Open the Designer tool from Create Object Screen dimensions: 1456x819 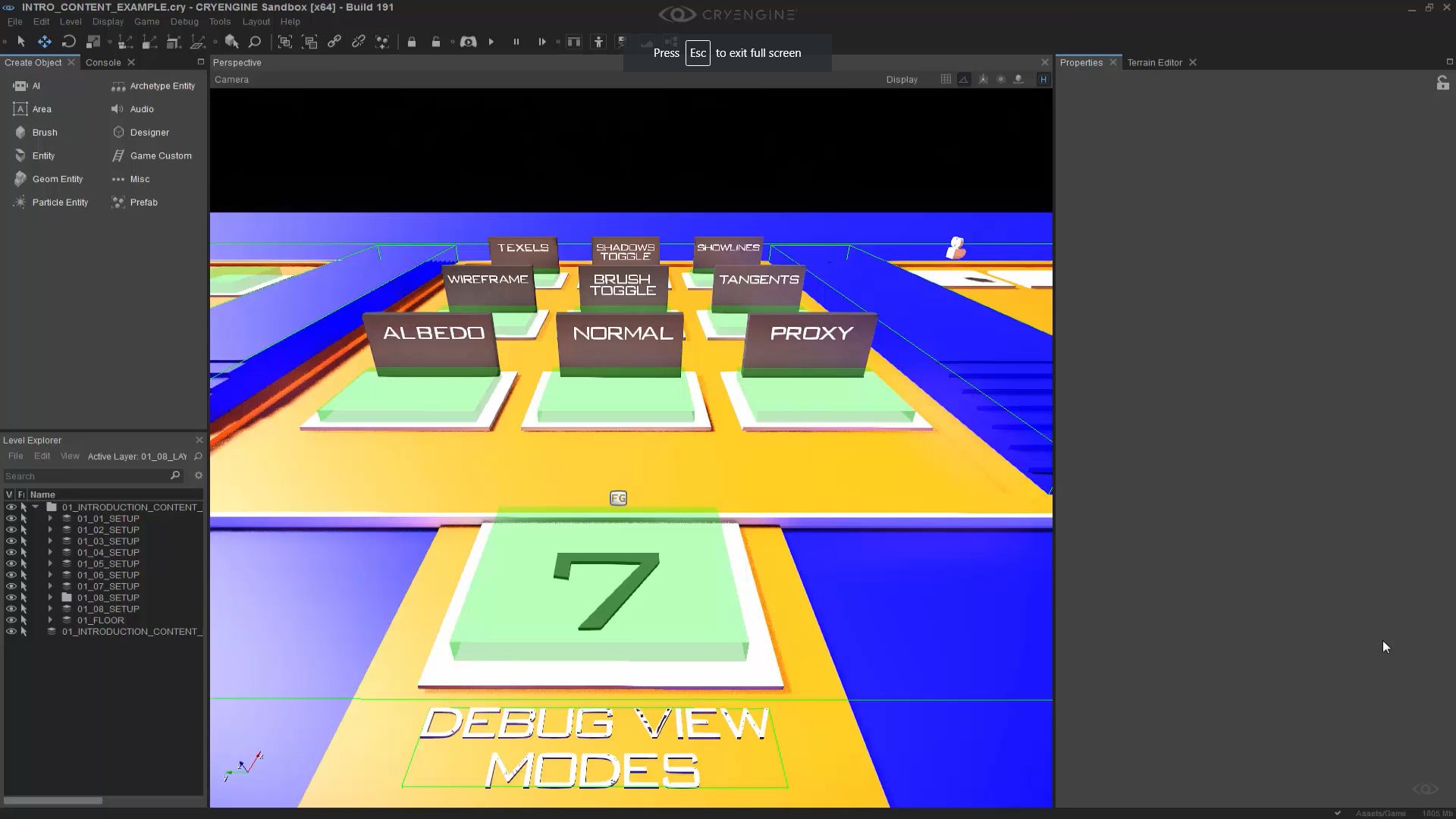point(119,132)
